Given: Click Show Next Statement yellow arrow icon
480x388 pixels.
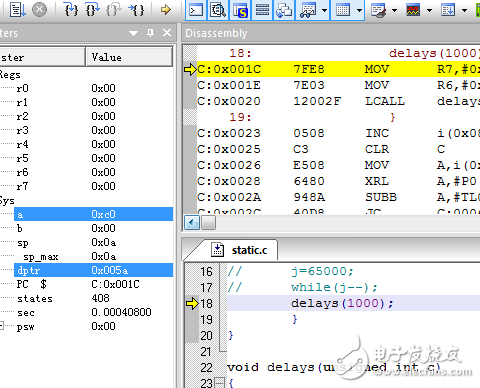Looking at the screenshot, I should 165,10.
